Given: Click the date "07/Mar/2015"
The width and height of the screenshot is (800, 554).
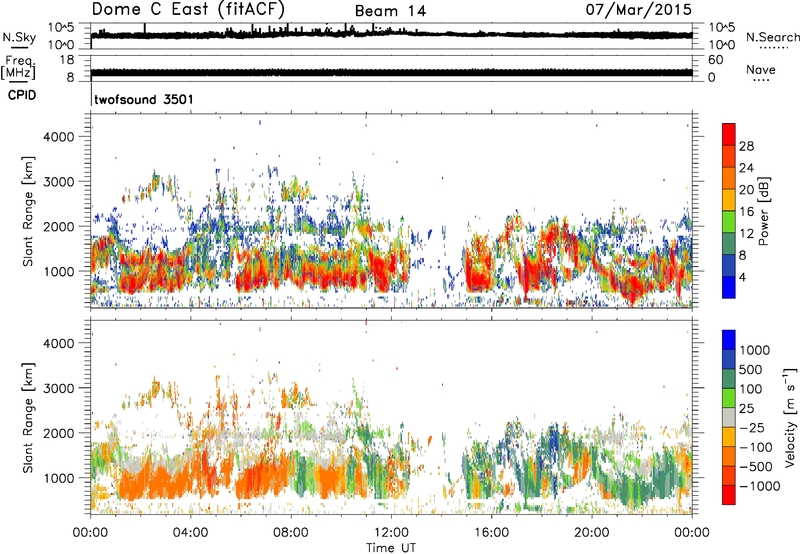Looking at the screenshot, I should point(639,9).
